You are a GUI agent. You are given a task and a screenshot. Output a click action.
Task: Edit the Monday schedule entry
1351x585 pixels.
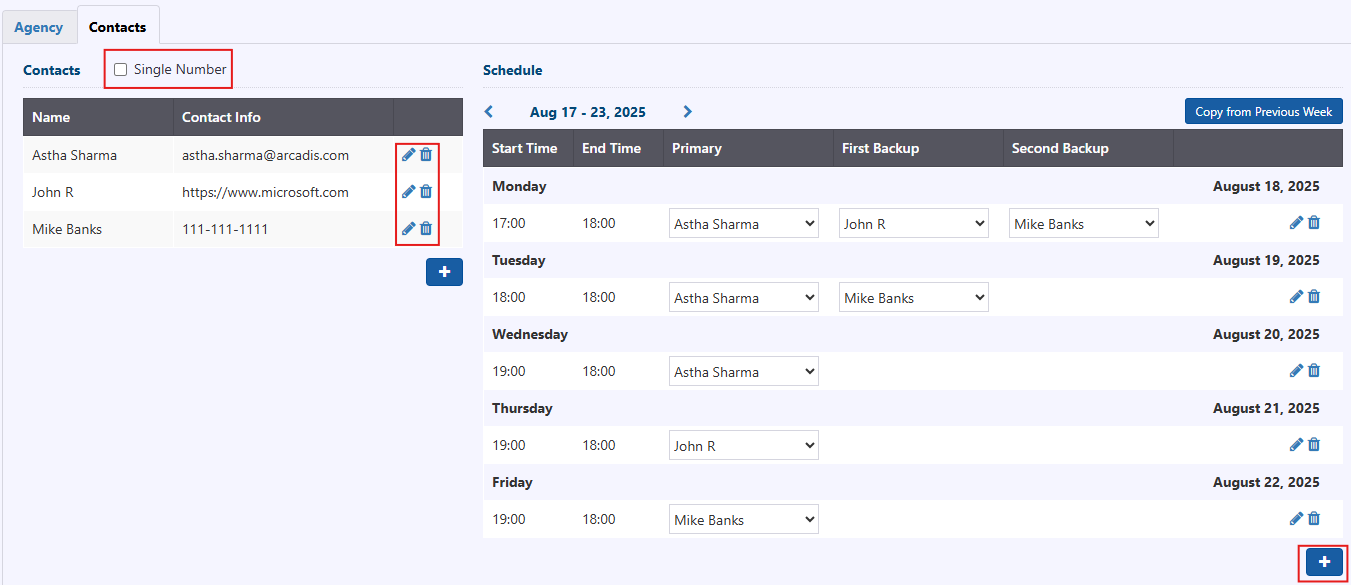click(x=1296, y=223)
